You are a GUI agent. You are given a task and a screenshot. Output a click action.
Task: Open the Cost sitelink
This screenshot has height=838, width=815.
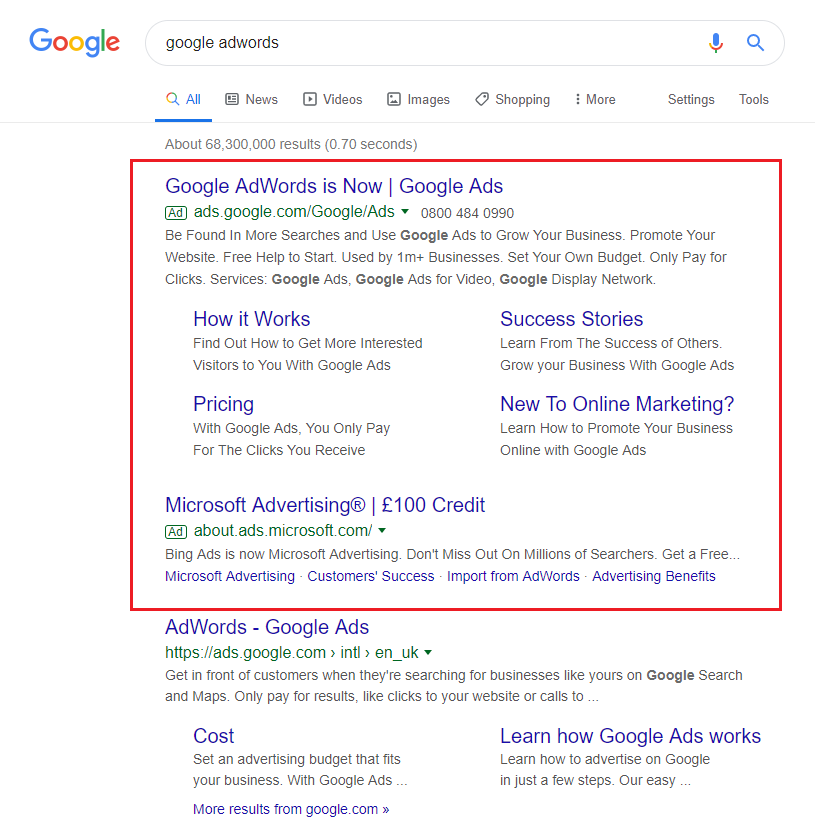(x=214, y=736)
